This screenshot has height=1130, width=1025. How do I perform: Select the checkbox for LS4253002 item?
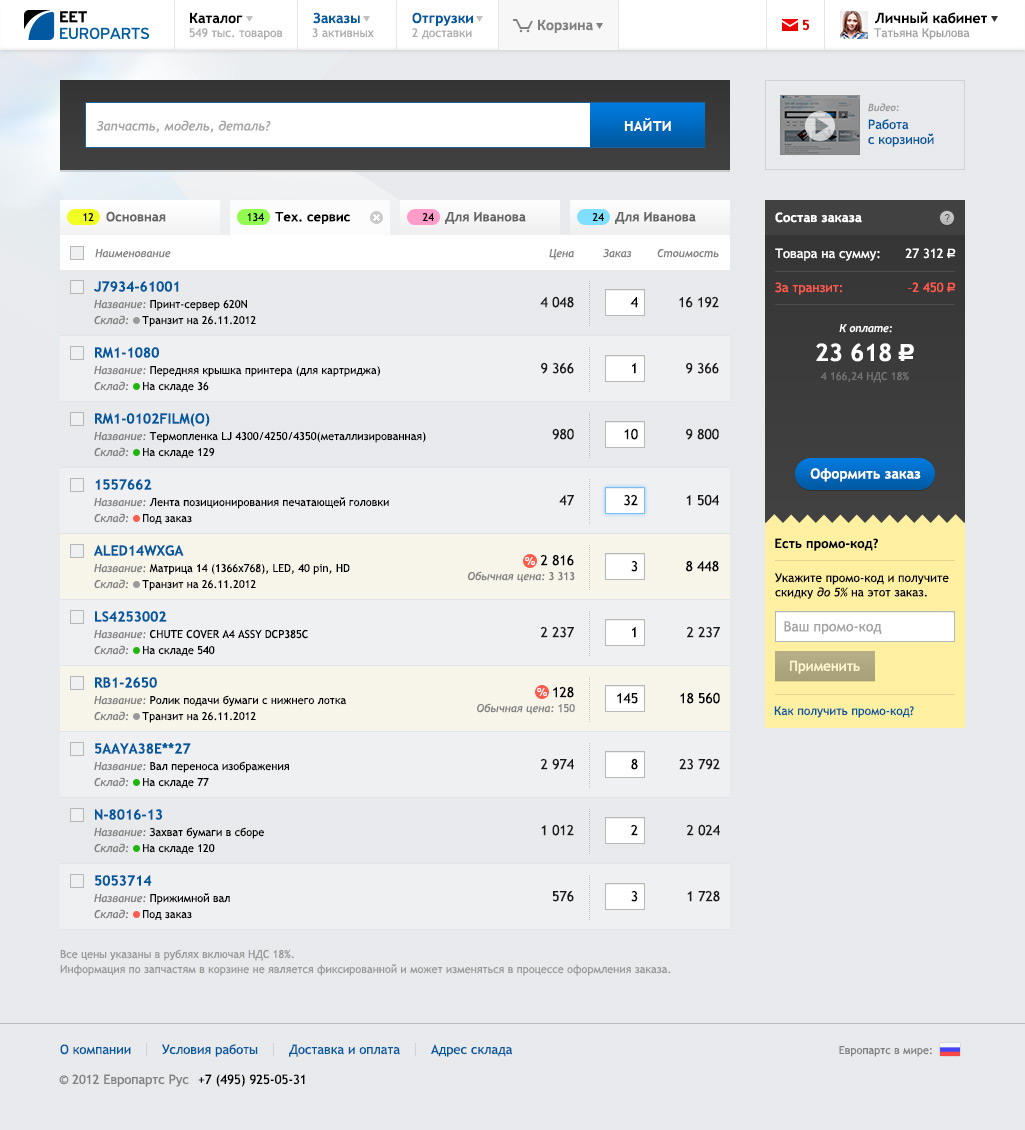[77, 617]
